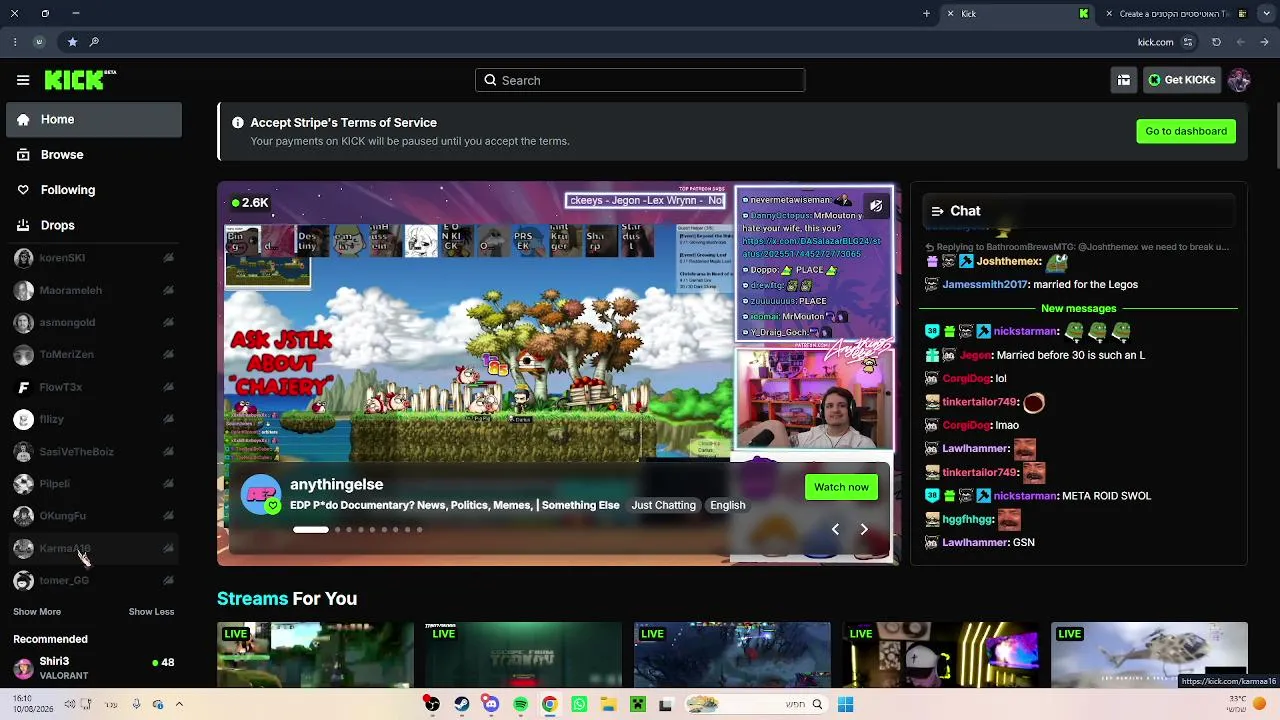Image resolution: width=1280 pixels, height=720 pixels.
Task: Open fllizy channel avatar
Action: pyautogui.click(x=23, y=420)
